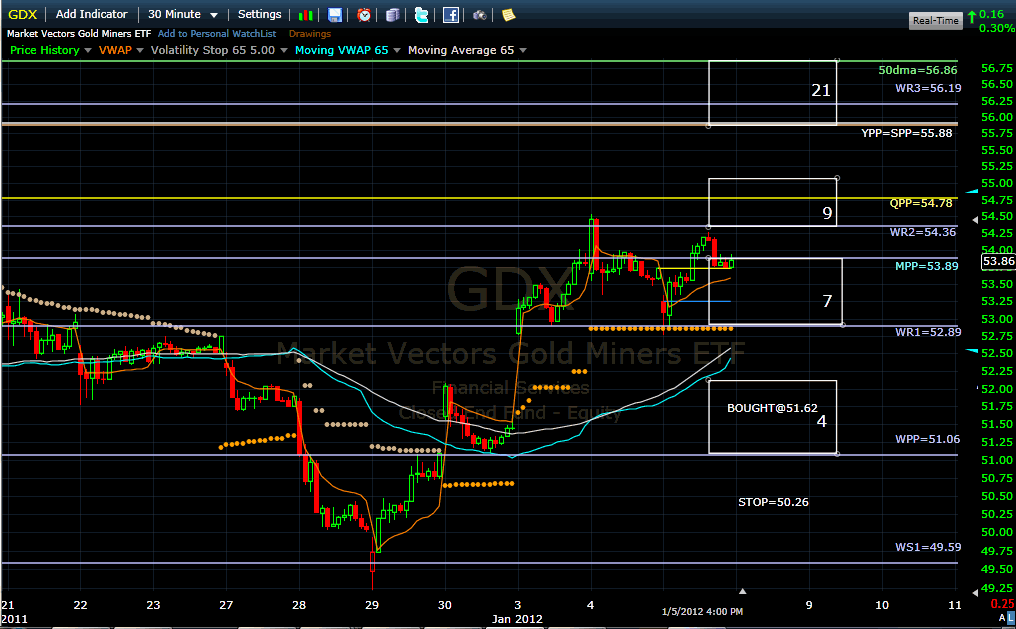Expand the Volatility Stop 65 5.00 menu arrow
This screenshot has height=629, width=1016.
point(283,51)
